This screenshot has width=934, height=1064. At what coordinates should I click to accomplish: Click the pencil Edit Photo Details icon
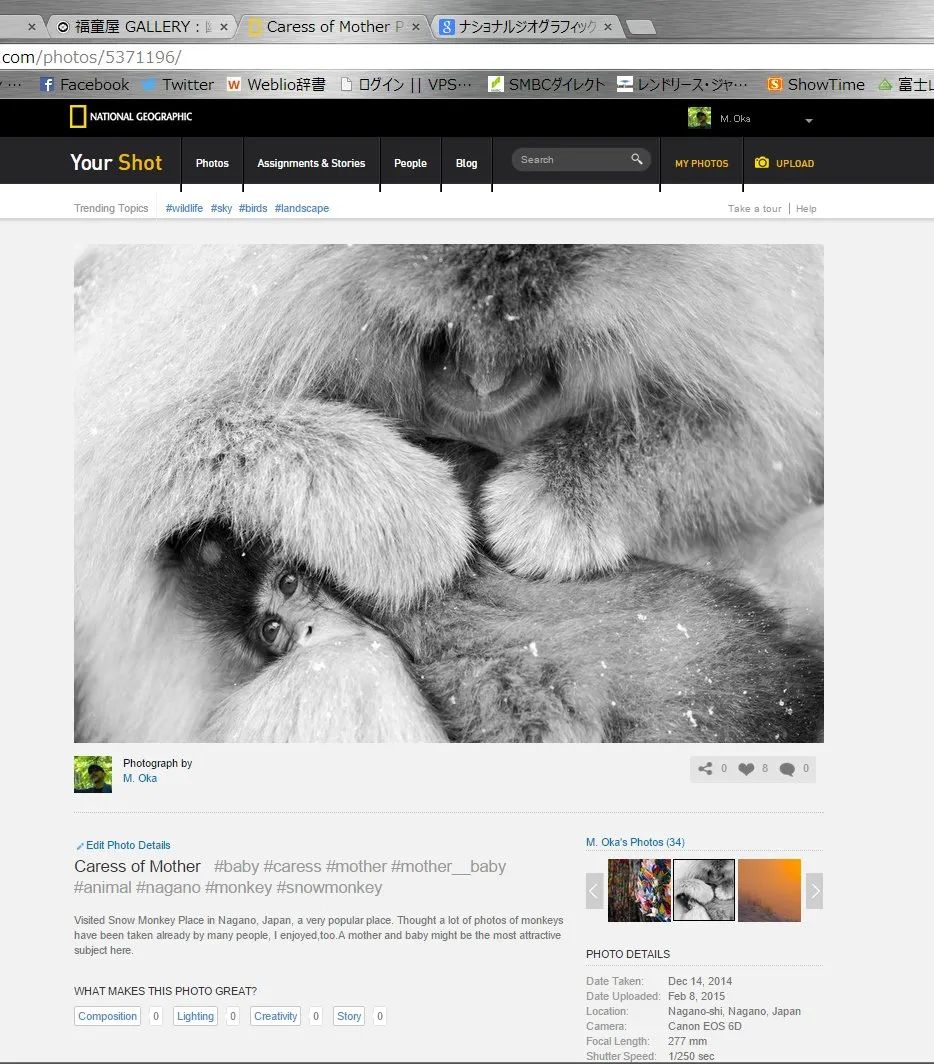point(80,846)
